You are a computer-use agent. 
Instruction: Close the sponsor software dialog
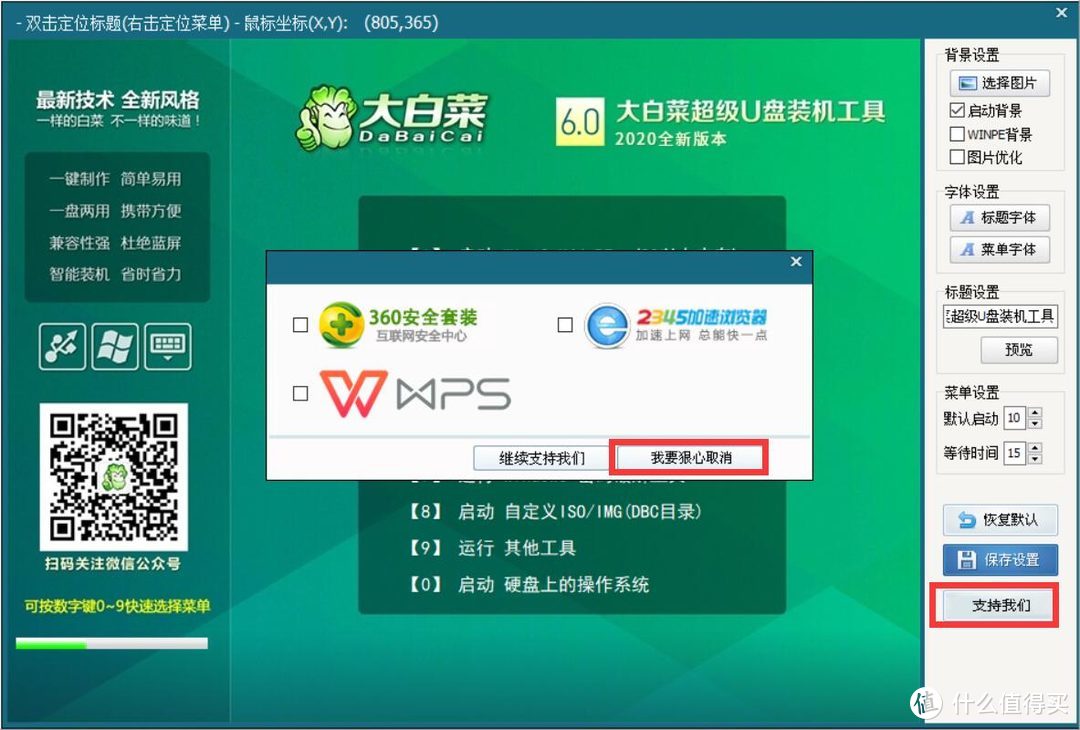796,262
